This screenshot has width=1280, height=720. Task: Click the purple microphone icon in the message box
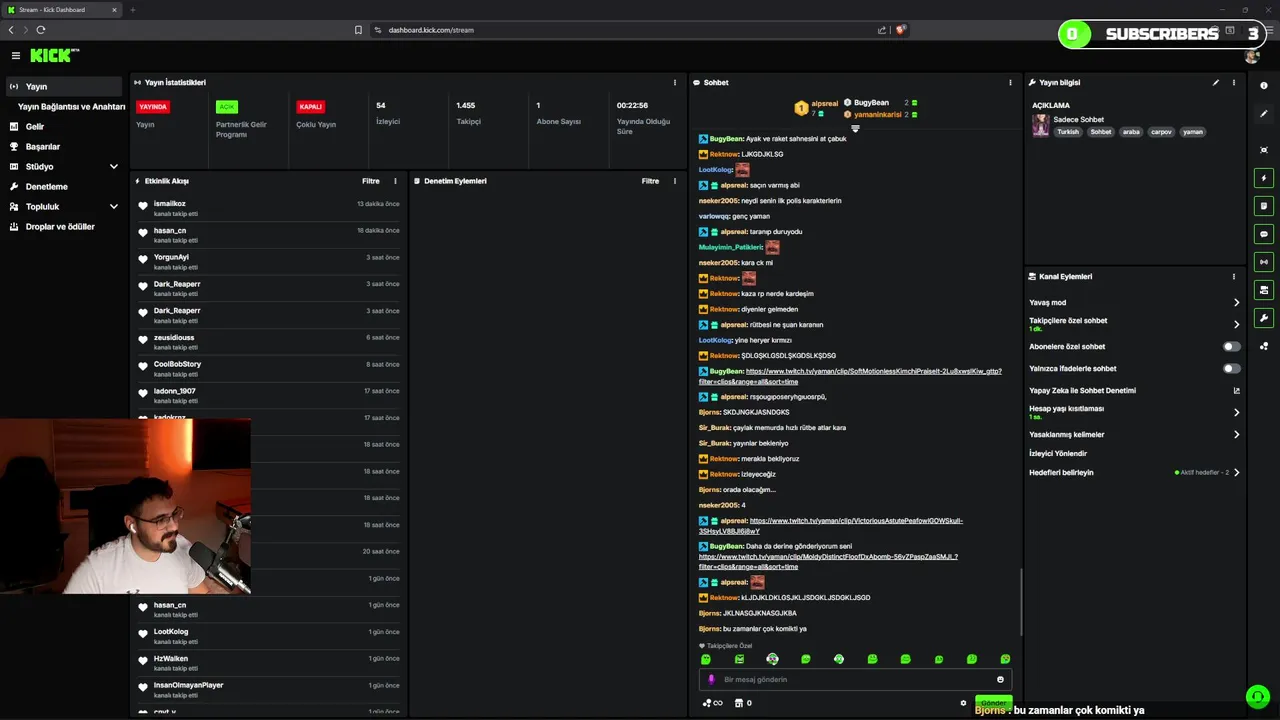[x=712, y=680]
